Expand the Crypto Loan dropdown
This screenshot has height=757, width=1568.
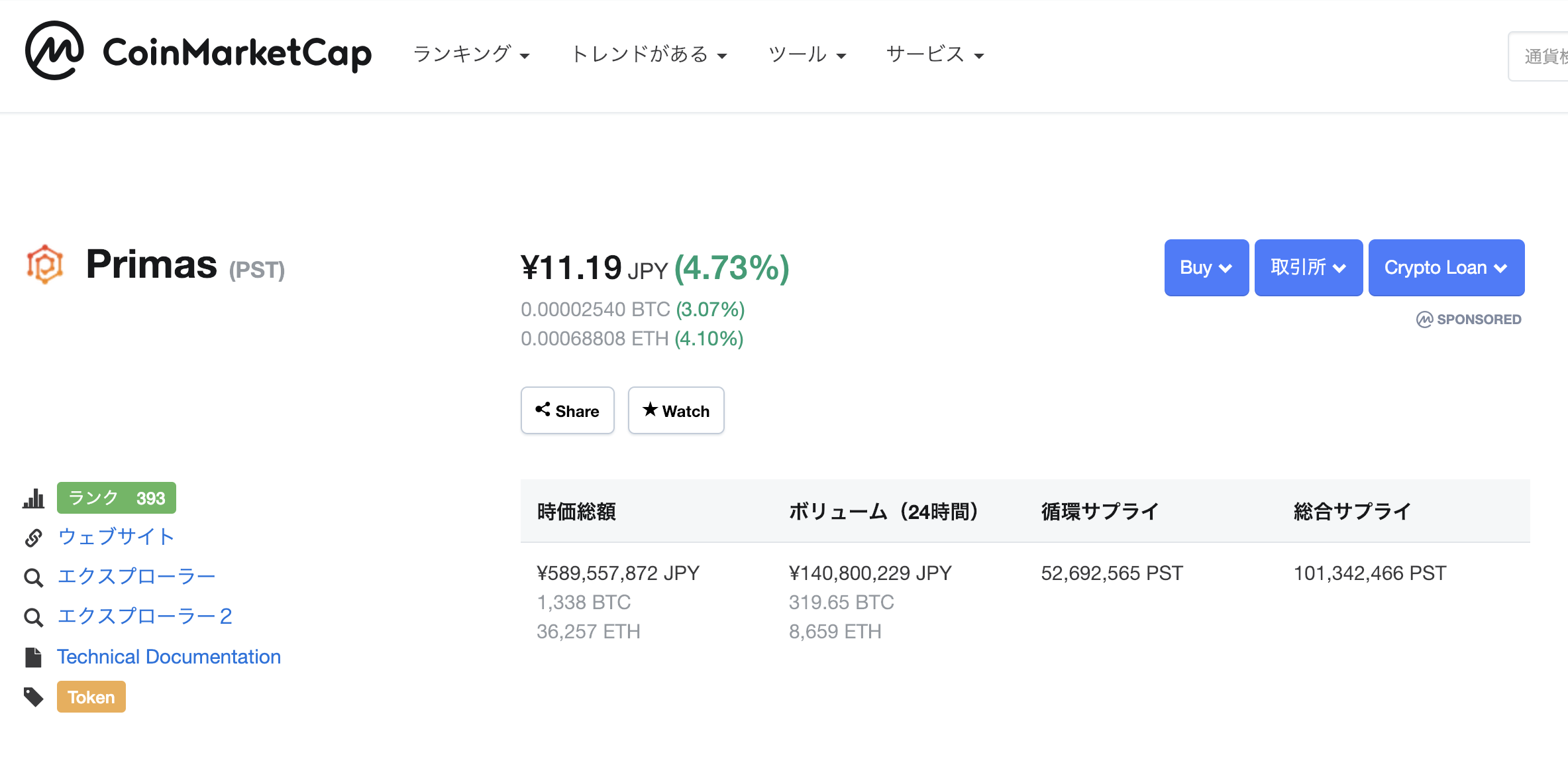[x=1445, y=268]
